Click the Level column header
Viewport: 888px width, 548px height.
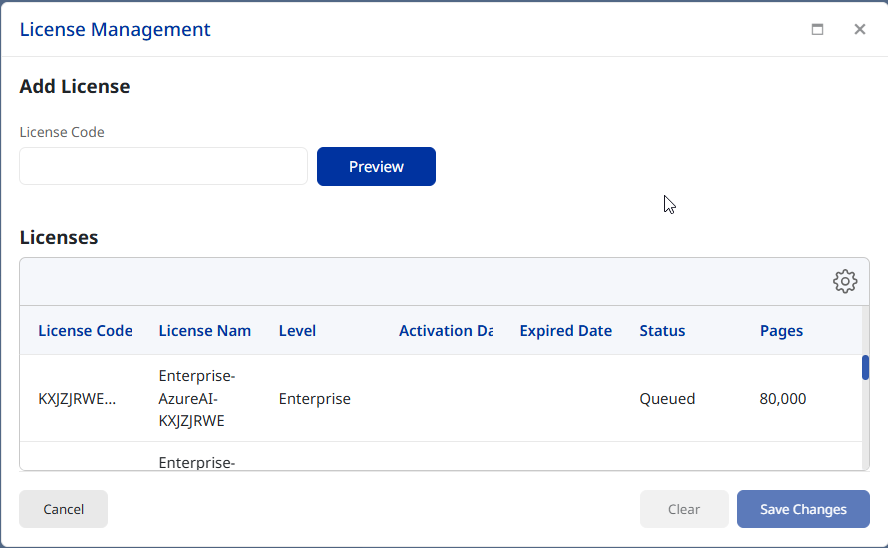(x=297, y=331)
